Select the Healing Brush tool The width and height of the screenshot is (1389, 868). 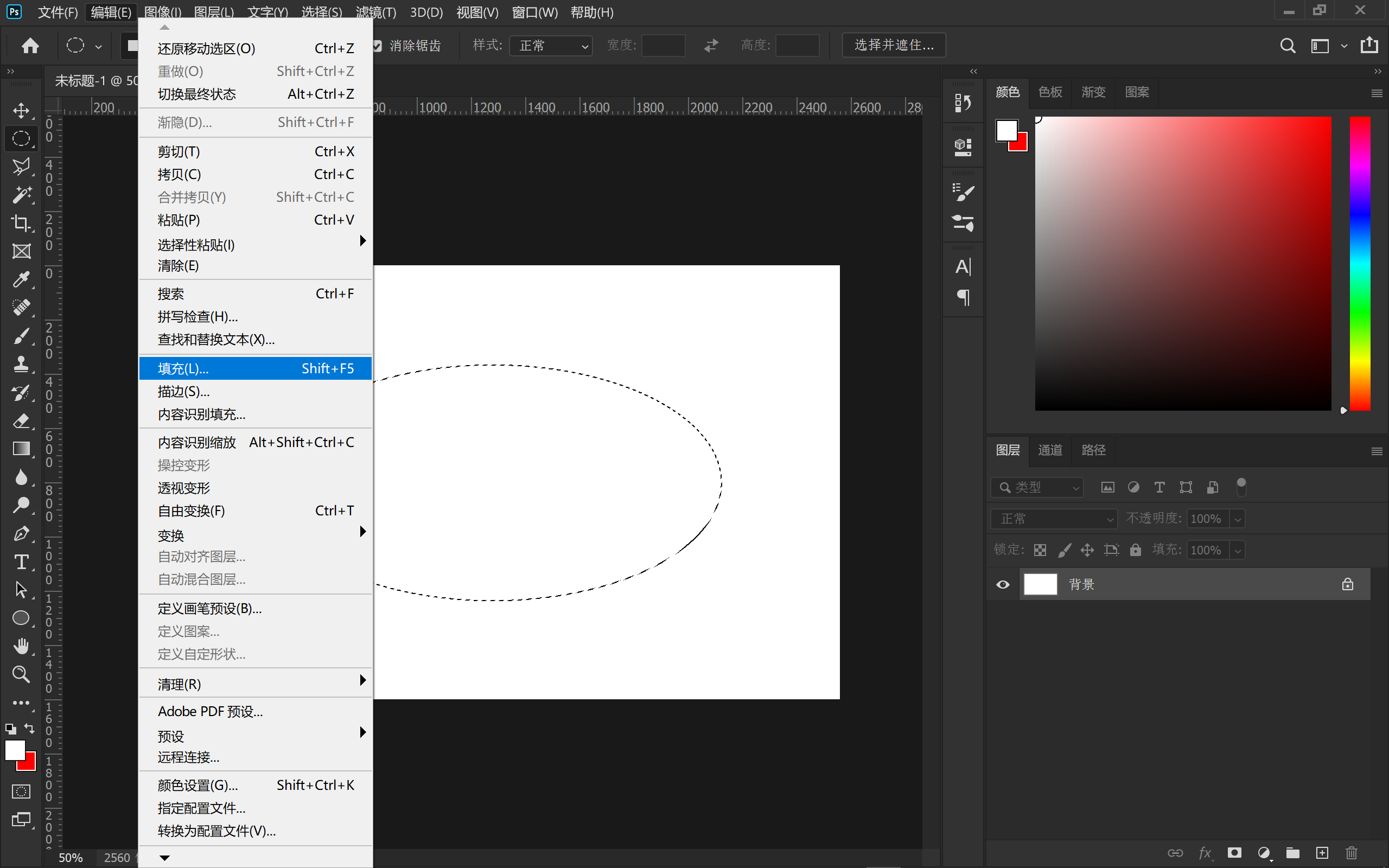(21, 308)
